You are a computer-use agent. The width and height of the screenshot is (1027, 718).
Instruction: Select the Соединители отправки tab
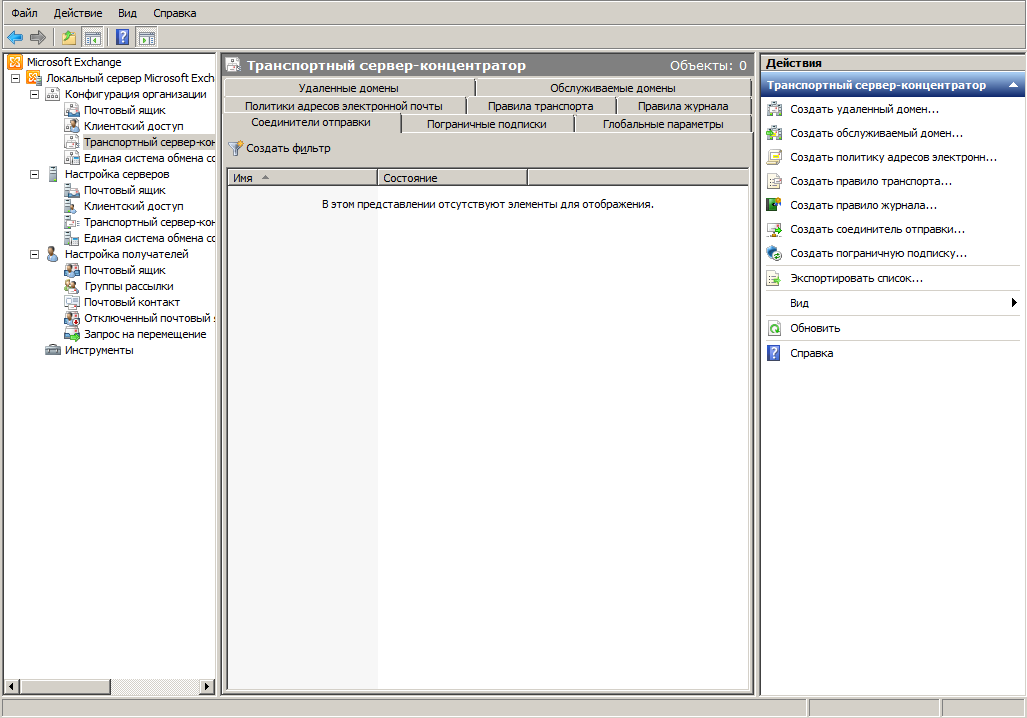[x=312, y=123]
